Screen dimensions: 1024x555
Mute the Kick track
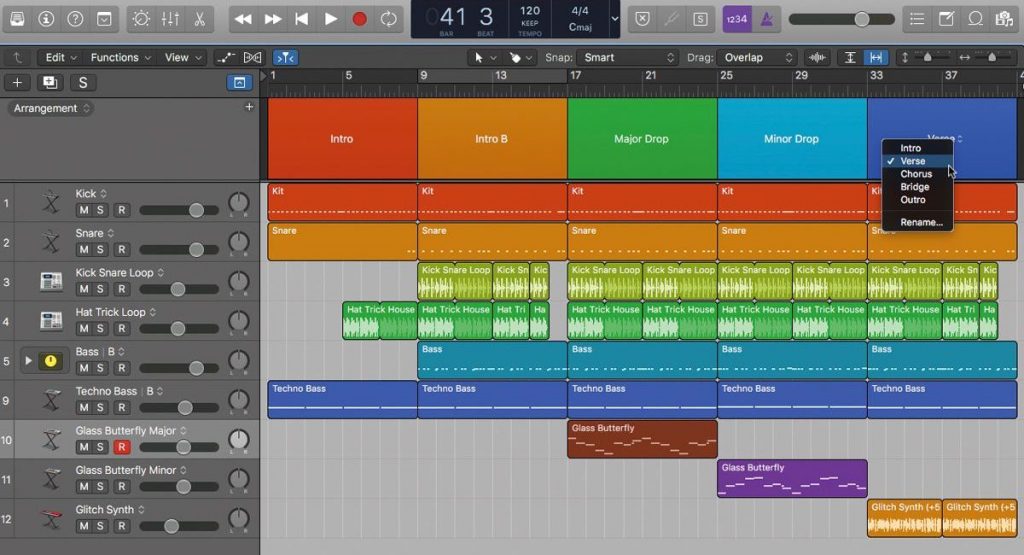(x=85, y=210)
